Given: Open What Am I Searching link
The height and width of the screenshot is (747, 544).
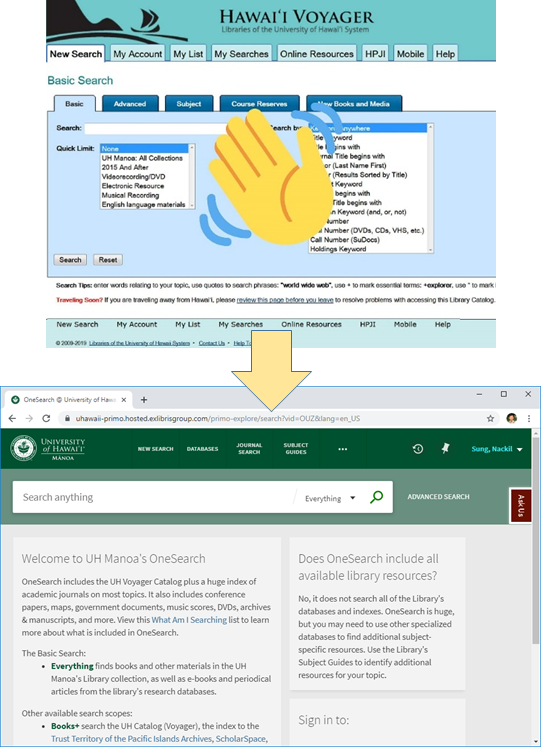Looking at the screenshot, I should [189, 620].
